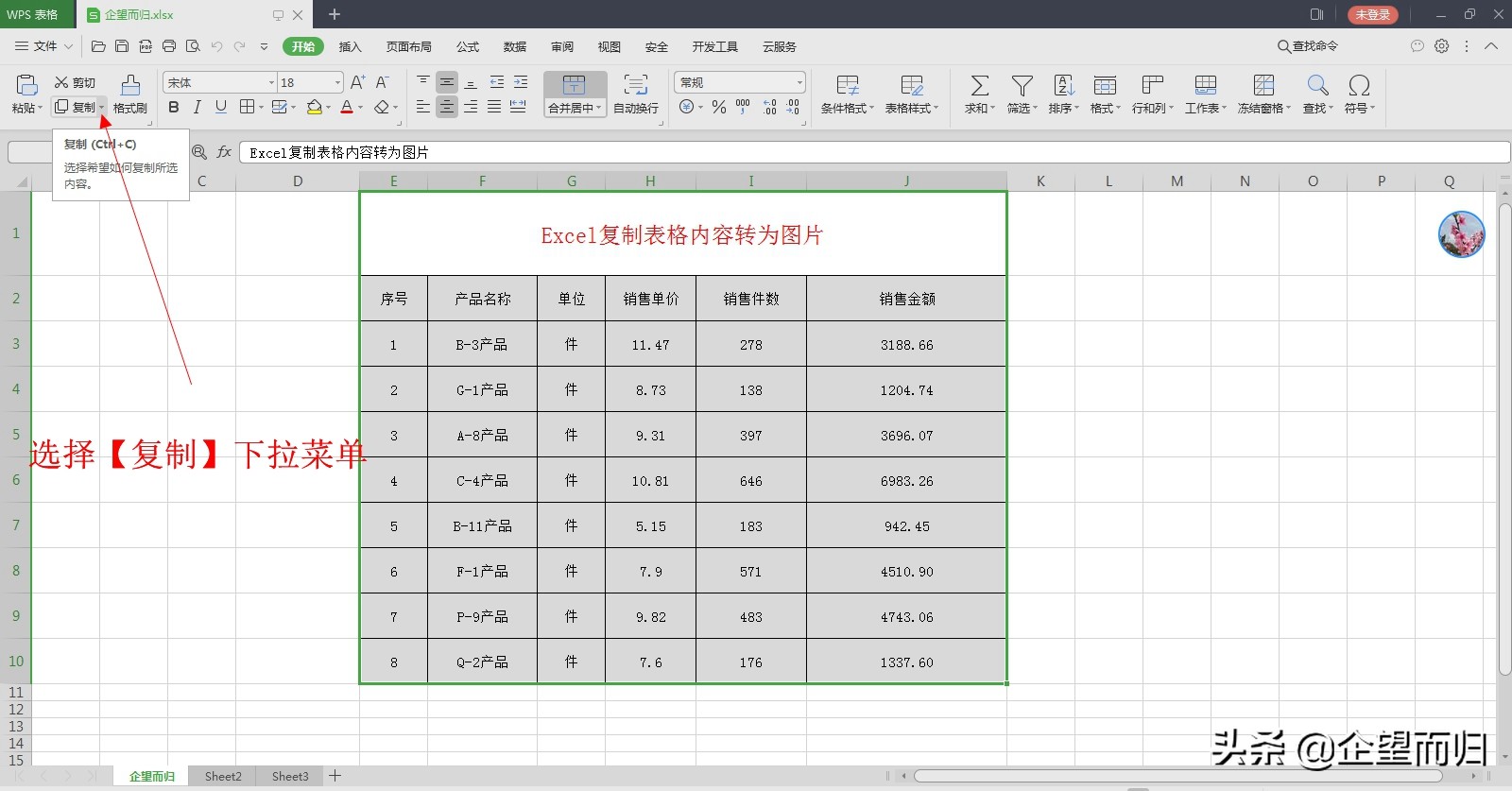Open settings gear icon near top right

pos(1442,45)
